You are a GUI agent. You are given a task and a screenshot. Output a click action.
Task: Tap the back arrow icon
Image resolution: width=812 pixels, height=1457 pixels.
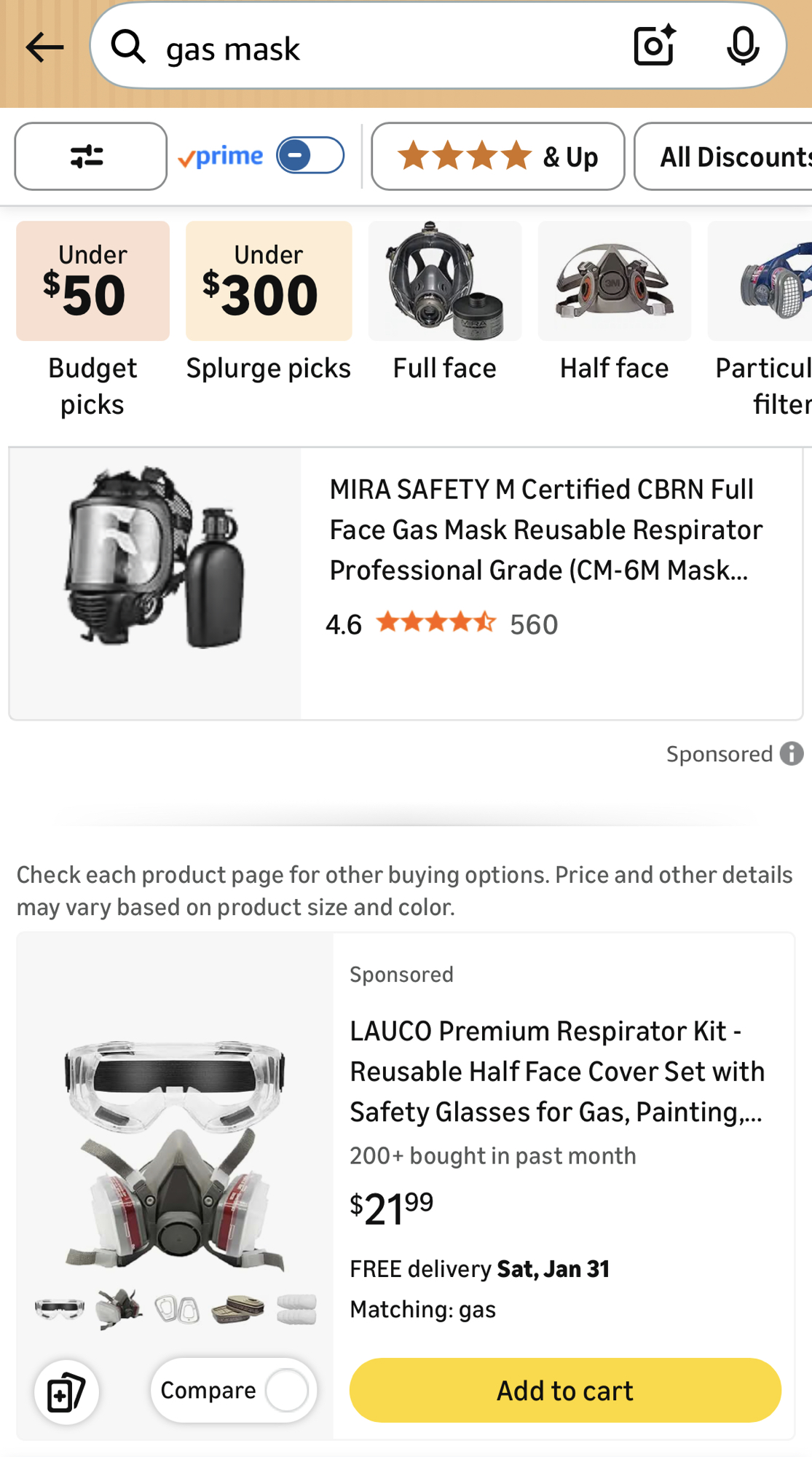tap(44, 48)
